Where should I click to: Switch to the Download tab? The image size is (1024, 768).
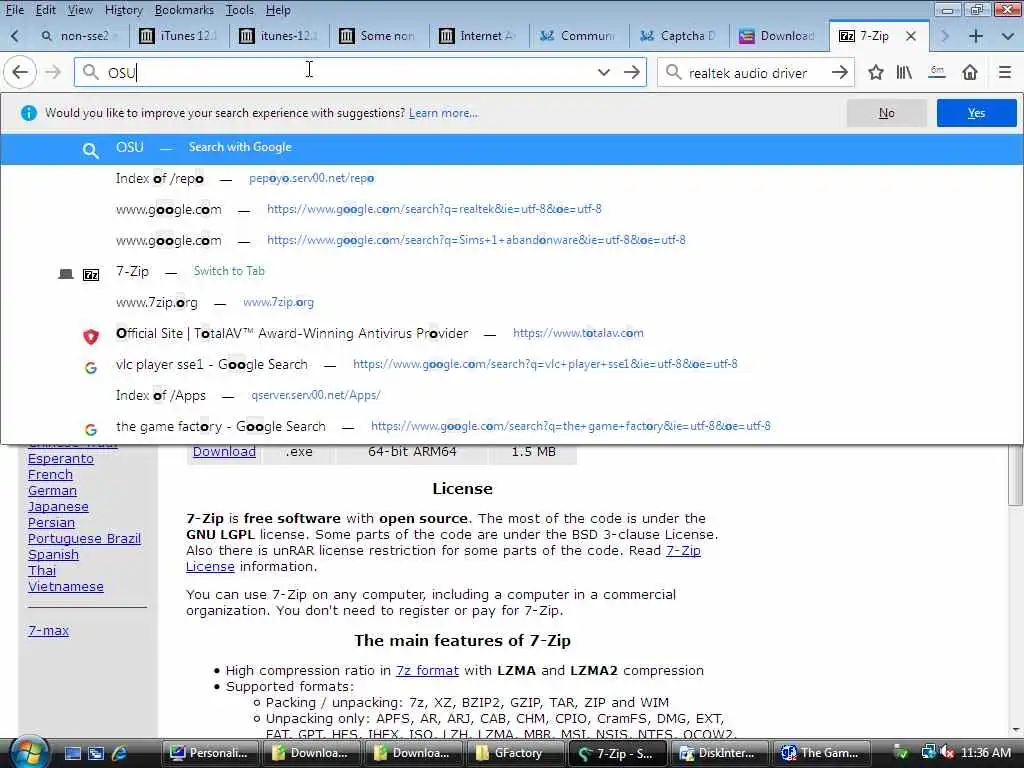pyautogui.click(x=779, y=36)
